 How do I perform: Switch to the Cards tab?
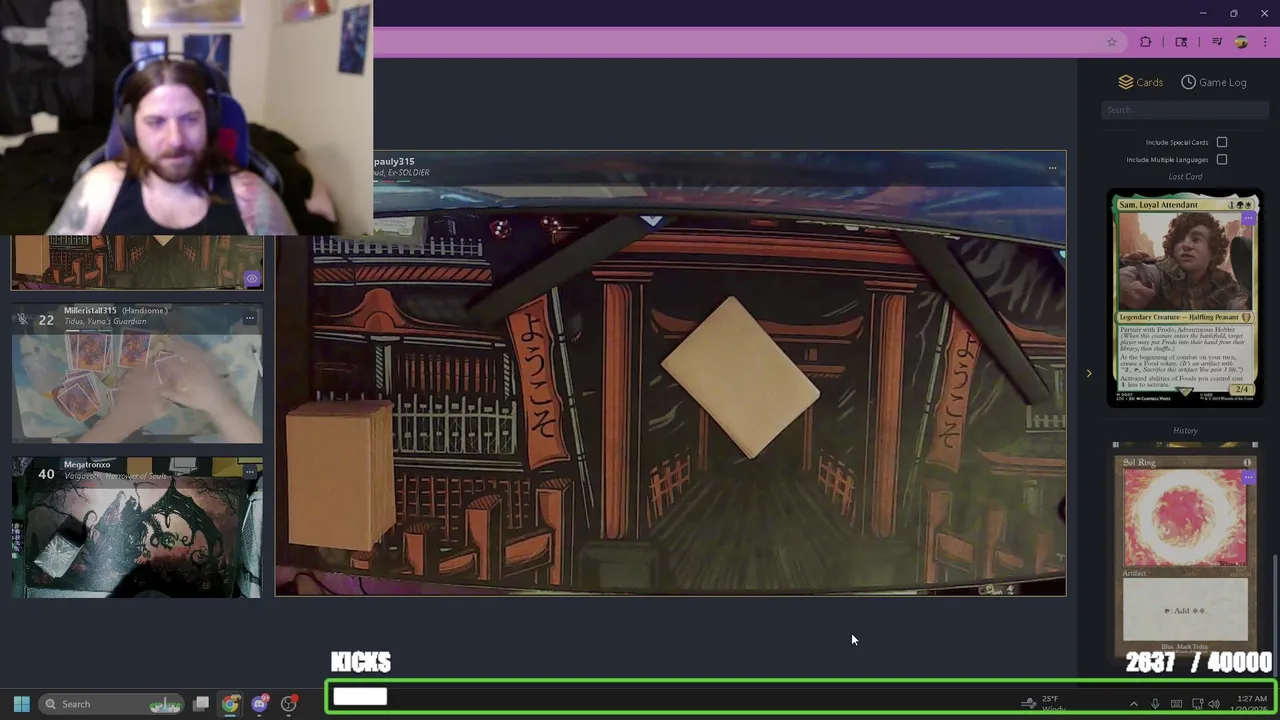1141,82
